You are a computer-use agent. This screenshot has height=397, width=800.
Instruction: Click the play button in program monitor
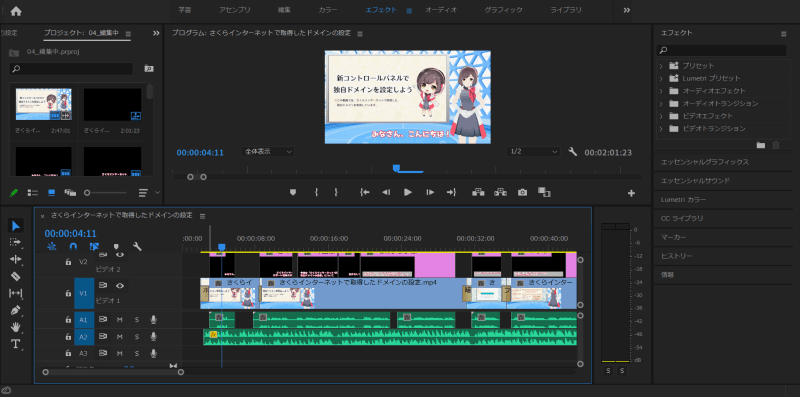[x=408, y=192]
